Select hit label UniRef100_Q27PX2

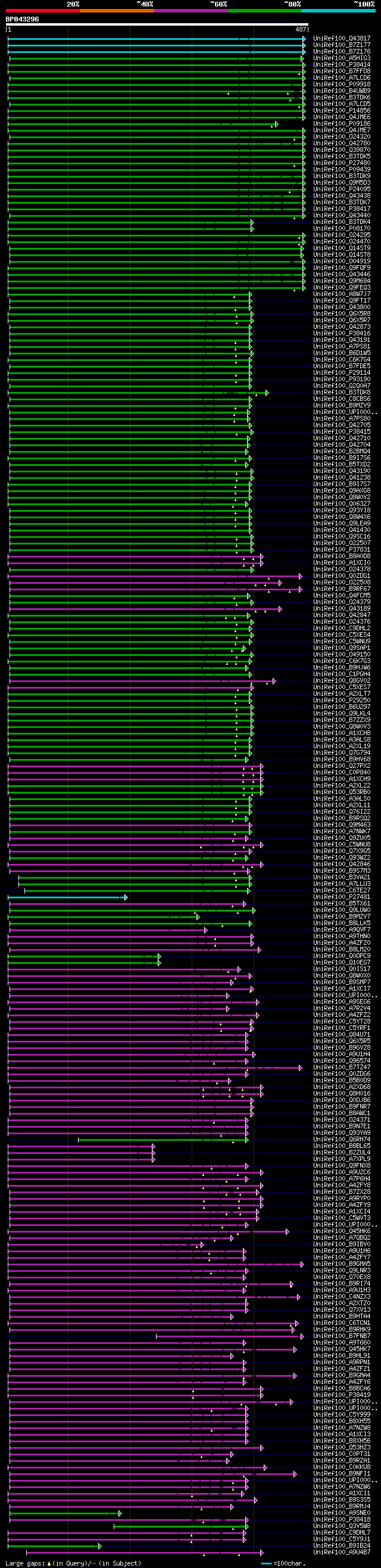pyautogui.click(x=342, y=766)
